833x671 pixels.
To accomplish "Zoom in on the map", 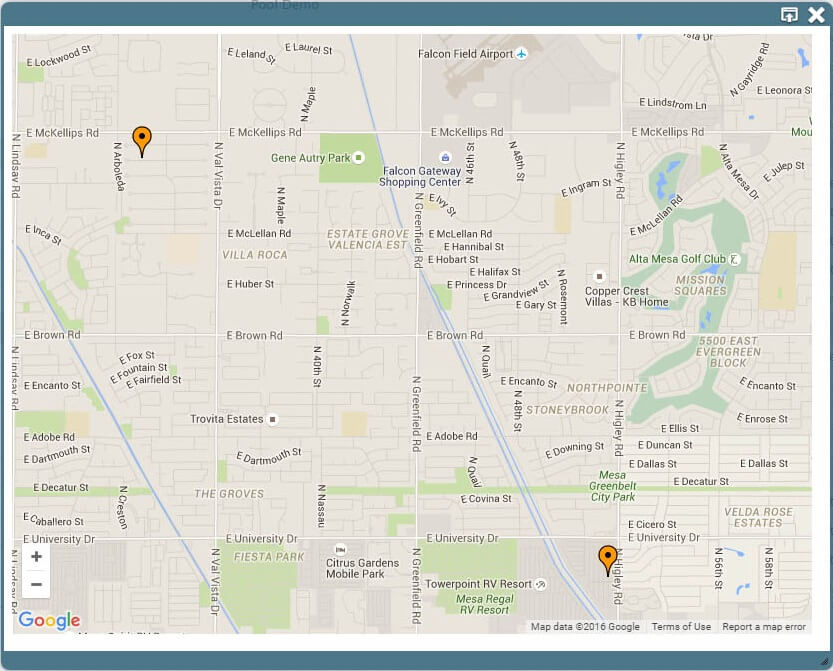I will [36, 557].
